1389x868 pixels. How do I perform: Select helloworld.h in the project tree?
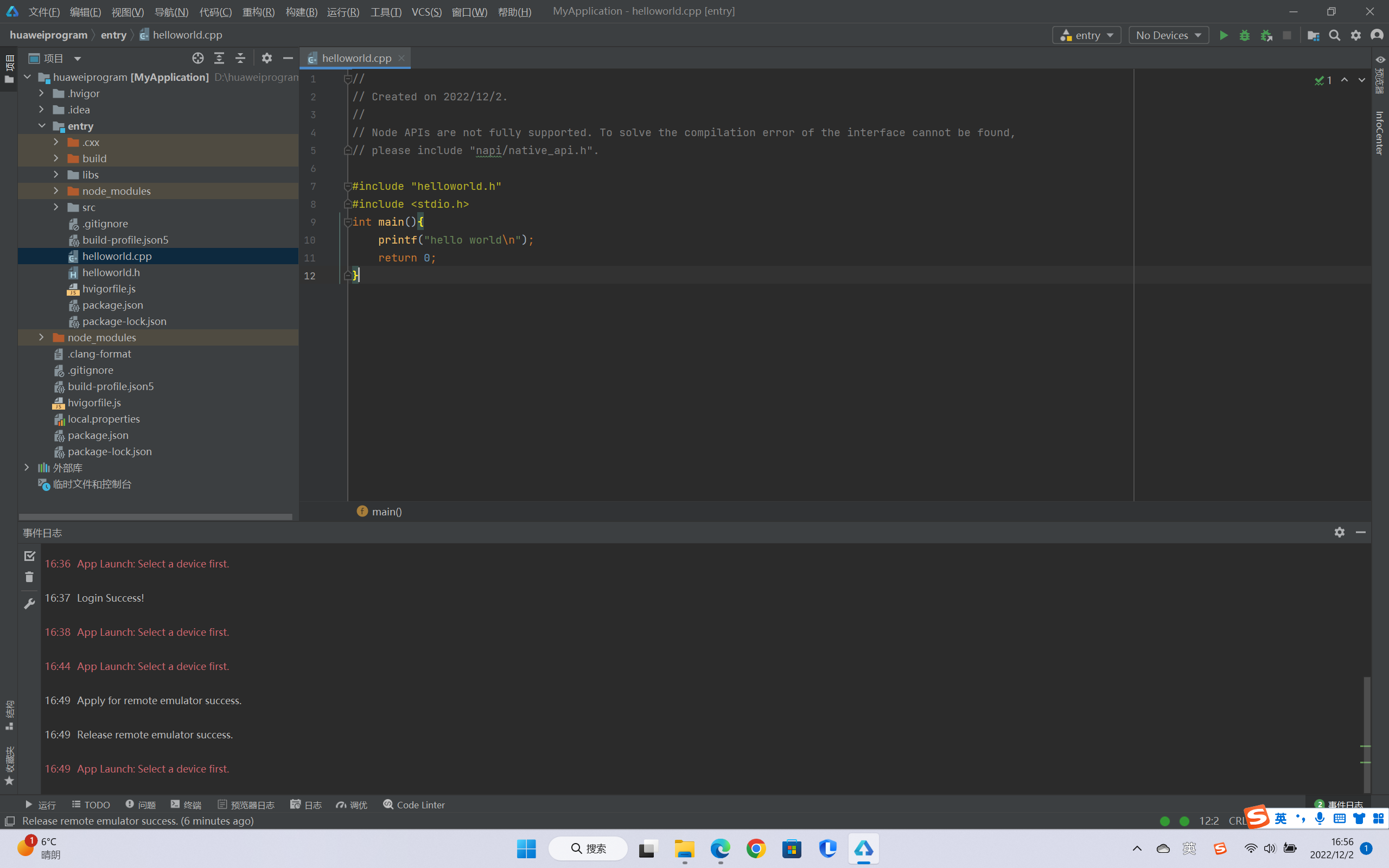[x=158, y=272]
